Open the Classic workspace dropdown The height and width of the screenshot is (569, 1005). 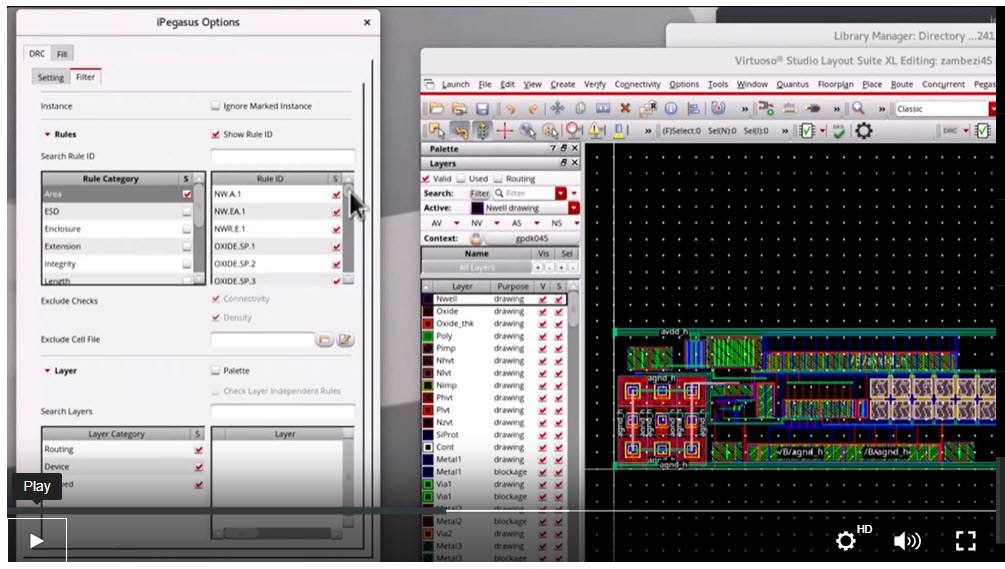pyautogui.click(x=992, y=108)
